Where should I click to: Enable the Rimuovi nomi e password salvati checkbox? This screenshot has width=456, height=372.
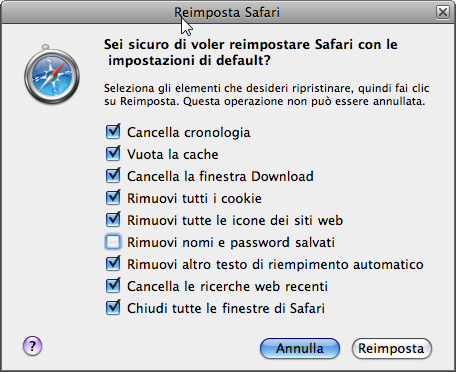click(113, 242)
